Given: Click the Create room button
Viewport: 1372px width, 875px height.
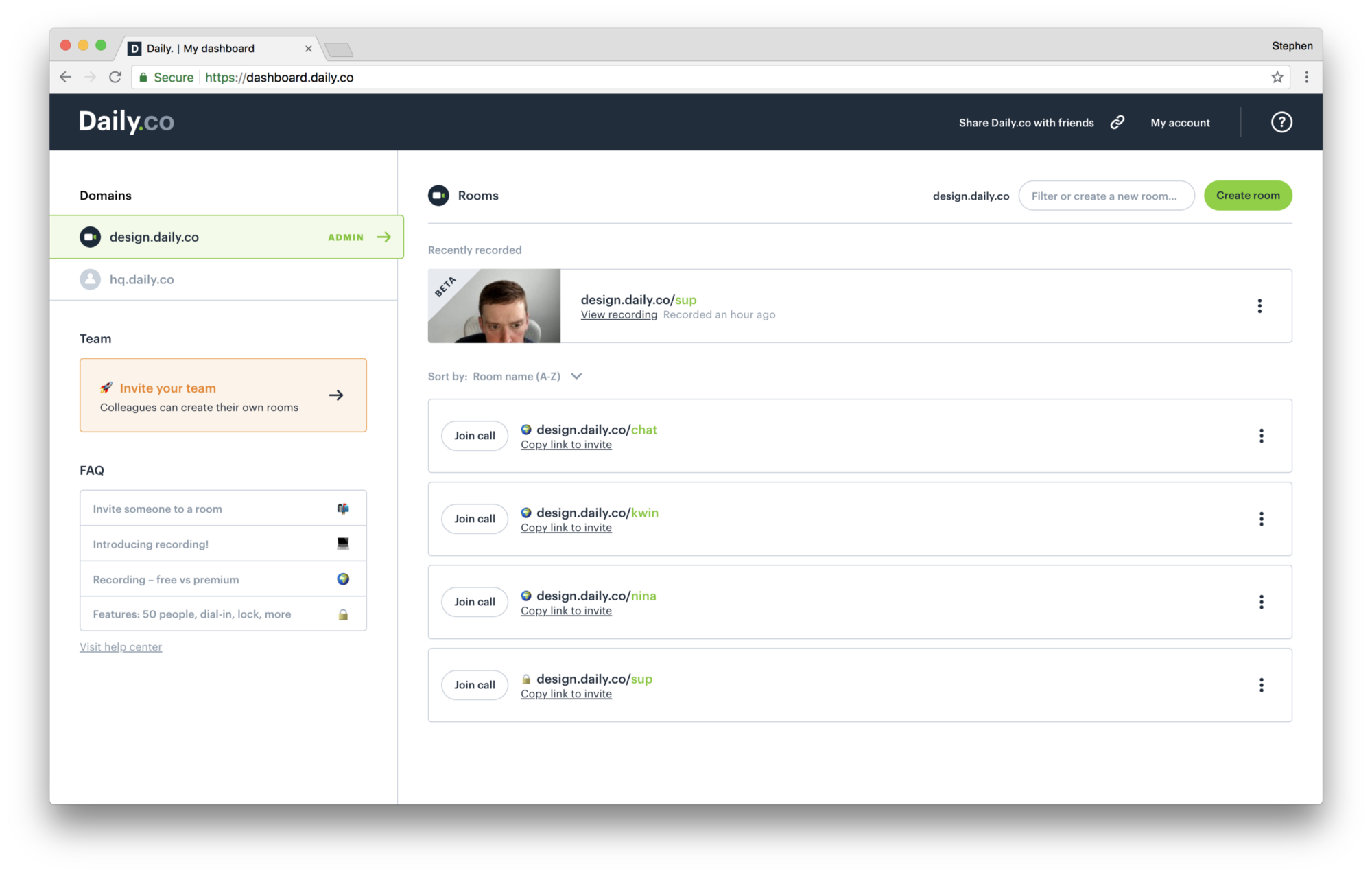Looking at the screenshot, I should pos(1248,196).
